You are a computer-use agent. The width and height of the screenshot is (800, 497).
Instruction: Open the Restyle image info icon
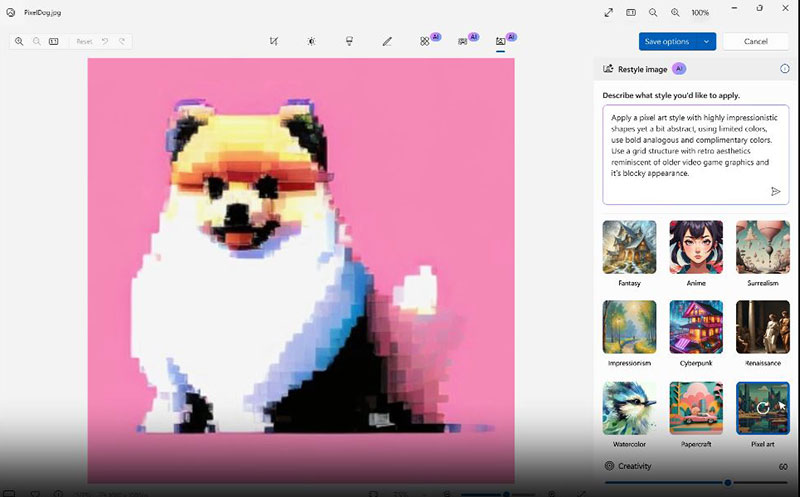pos(785,69)
